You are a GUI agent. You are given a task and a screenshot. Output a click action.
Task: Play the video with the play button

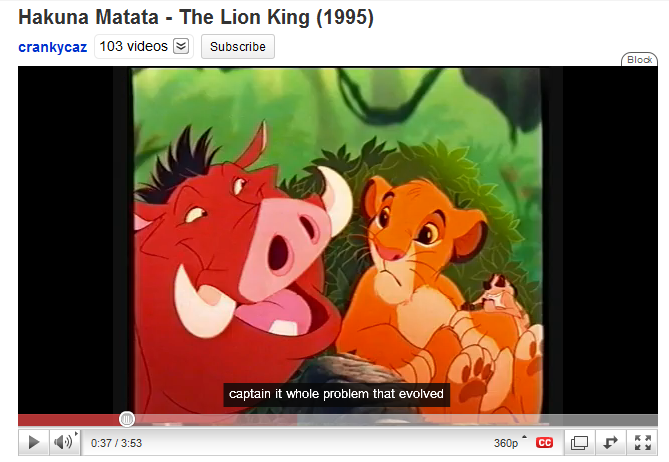(x=34, y=442)
